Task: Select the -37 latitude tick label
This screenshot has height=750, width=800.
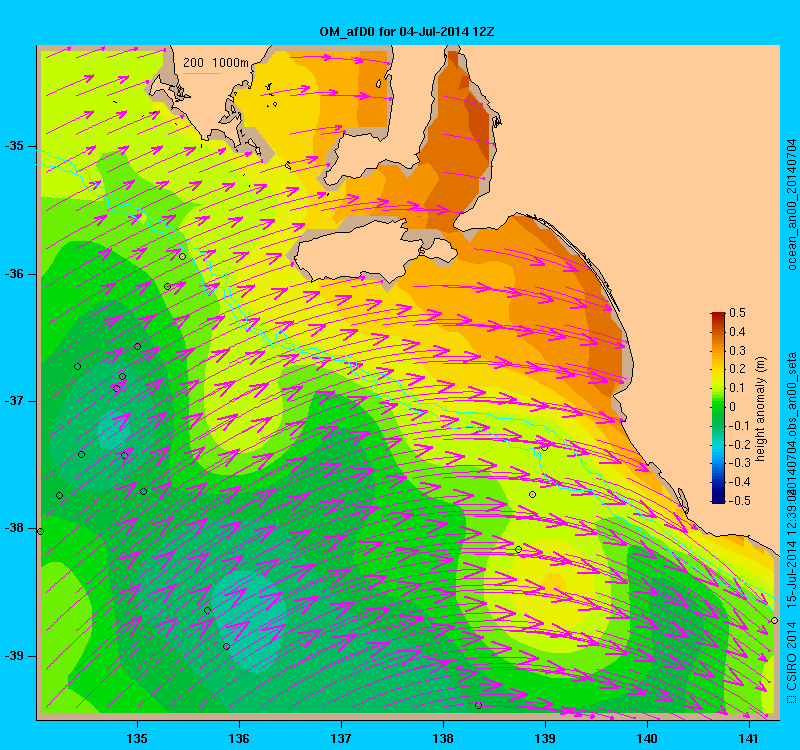Action: pyautogui.click(x=14, y=401)
